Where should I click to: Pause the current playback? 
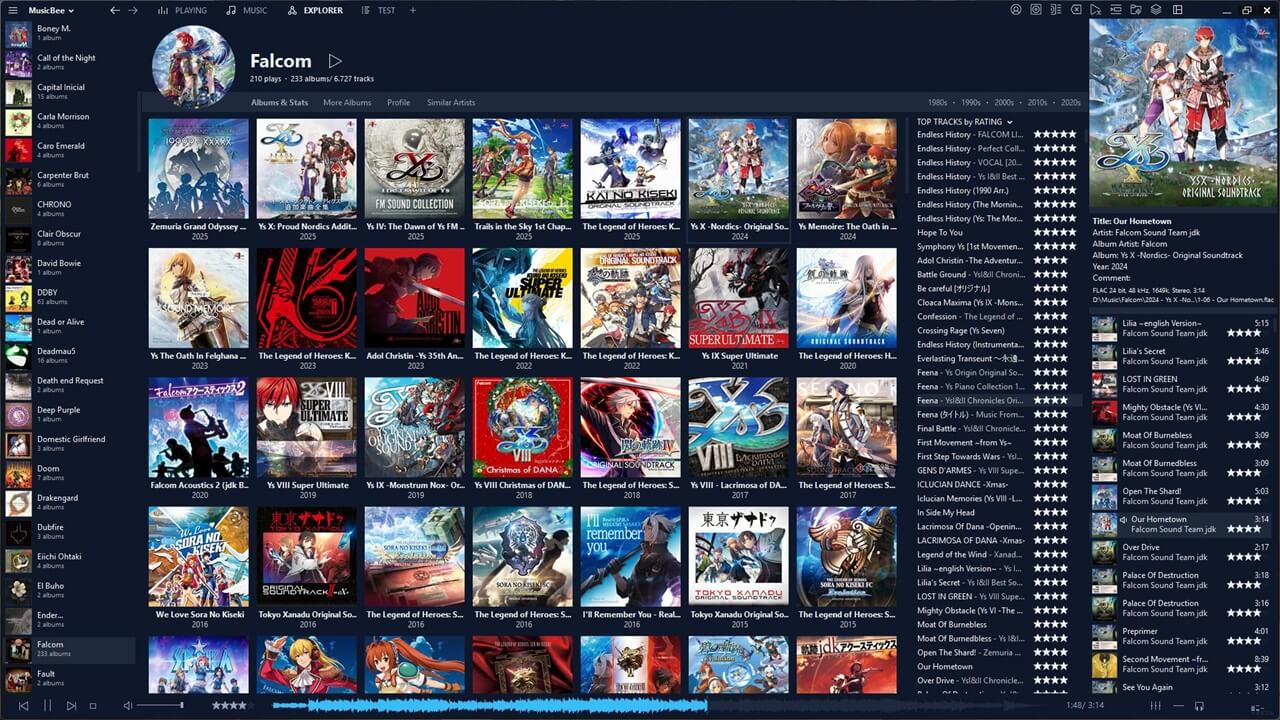tap(47, 705)
